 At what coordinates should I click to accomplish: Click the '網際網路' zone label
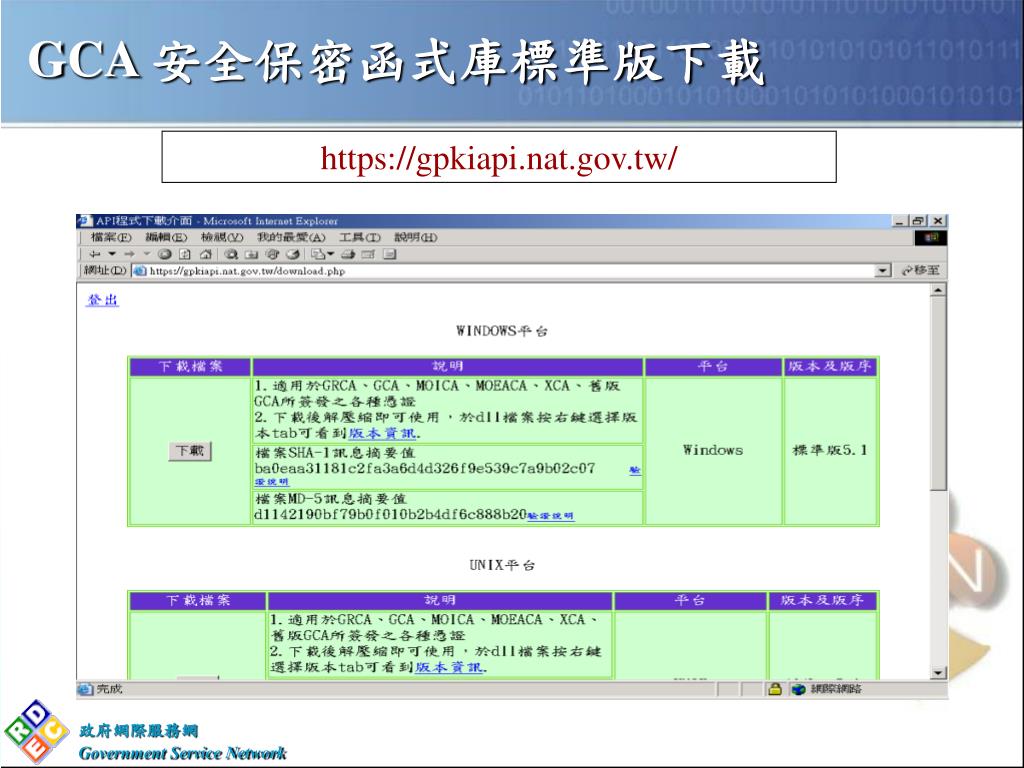(x=836, y=689)
